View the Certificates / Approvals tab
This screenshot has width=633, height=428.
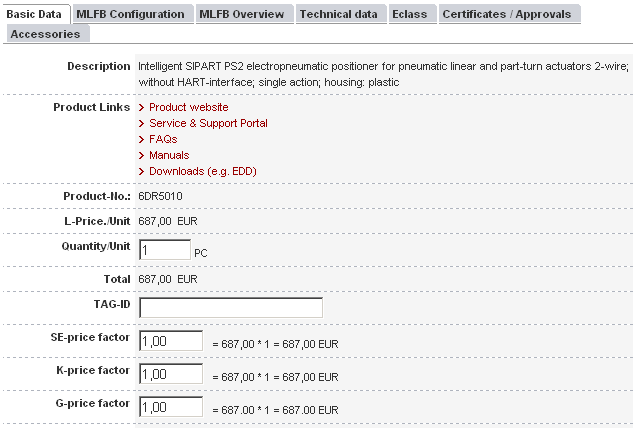[x=509, y=14]
